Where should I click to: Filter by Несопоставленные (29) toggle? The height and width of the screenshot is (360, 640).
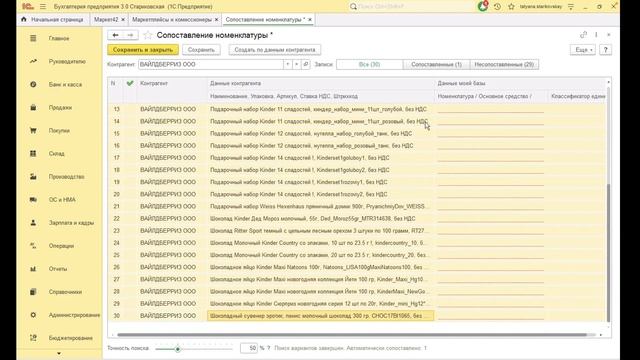pyautogui.click(x=504, y=64)
